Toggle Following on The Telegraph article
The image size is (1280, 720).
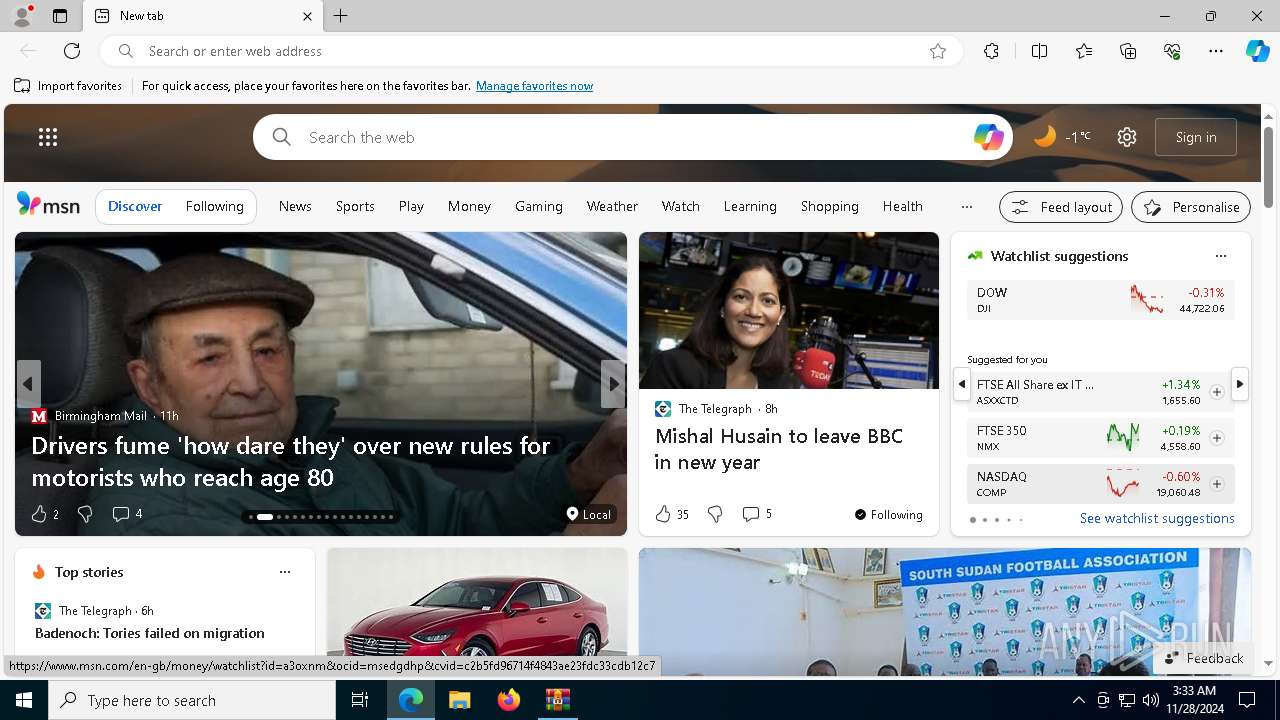coord(888,515)
